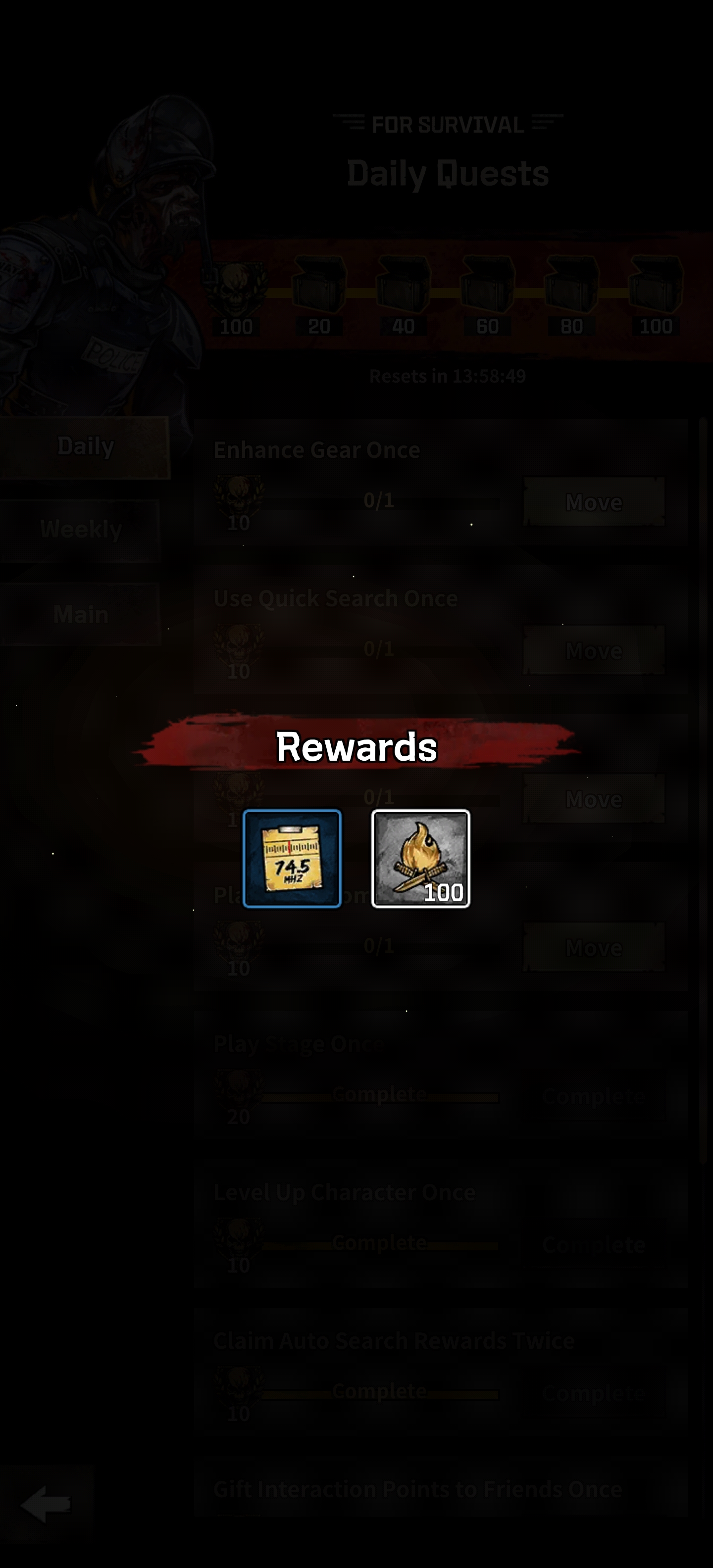Click Complete for Play Stage Once
Screen dimensions: 713x1568
(x=594, y=1096)
